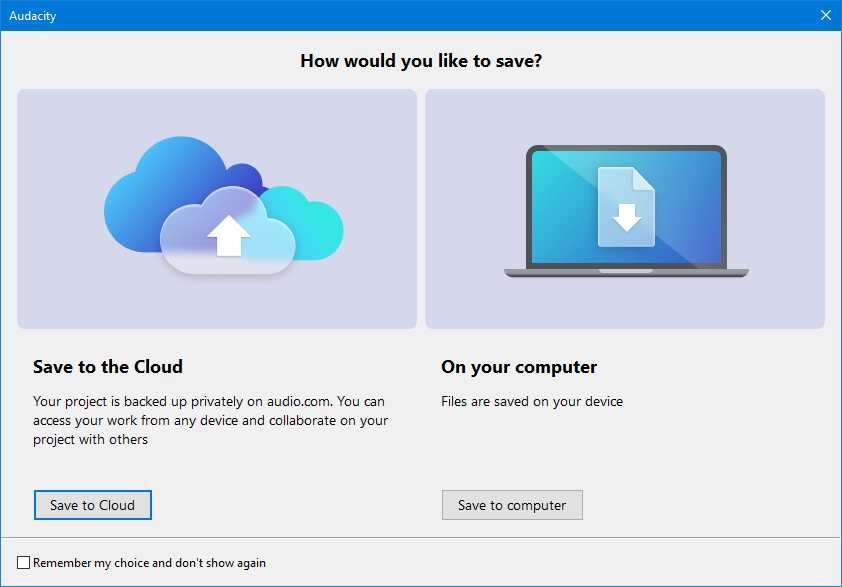Click the Save to the Cloud heading
Image resolution: width=842 pixels, height=587 pixels.
107,367
